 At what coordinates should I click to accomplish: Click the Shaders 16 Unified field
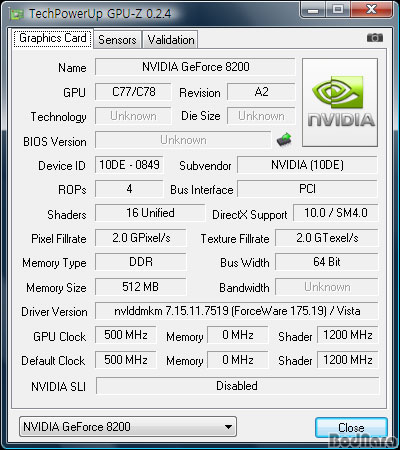pos(150,213)
